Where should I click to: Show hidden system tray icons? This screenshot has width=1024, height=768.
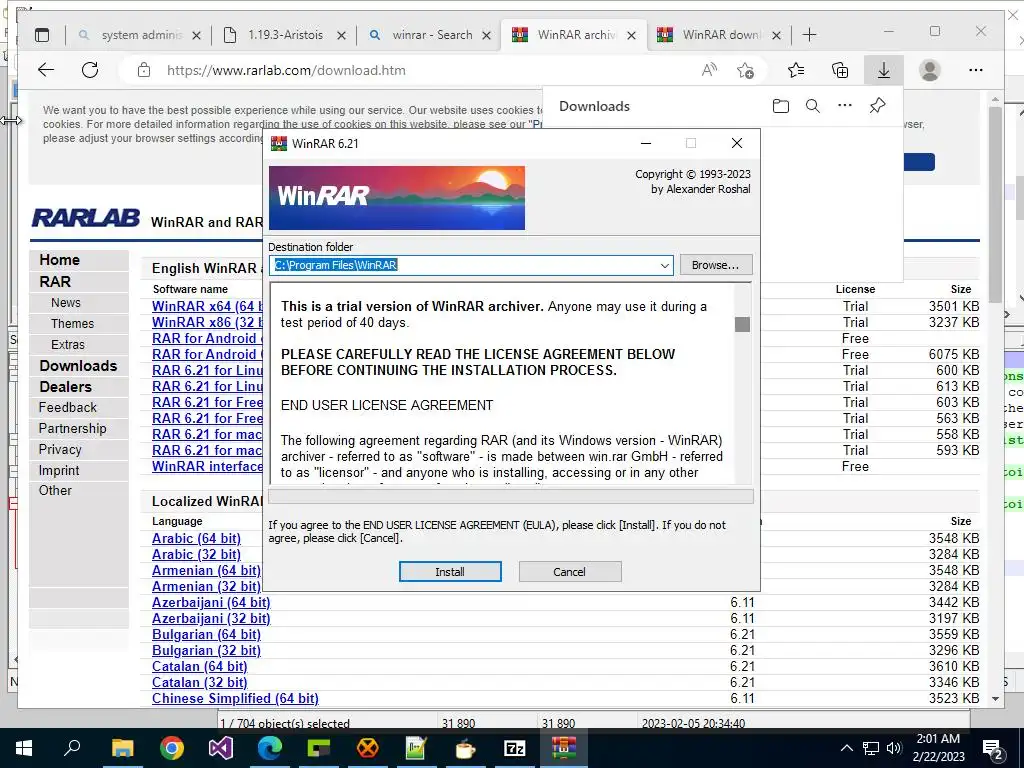(846, 748)
